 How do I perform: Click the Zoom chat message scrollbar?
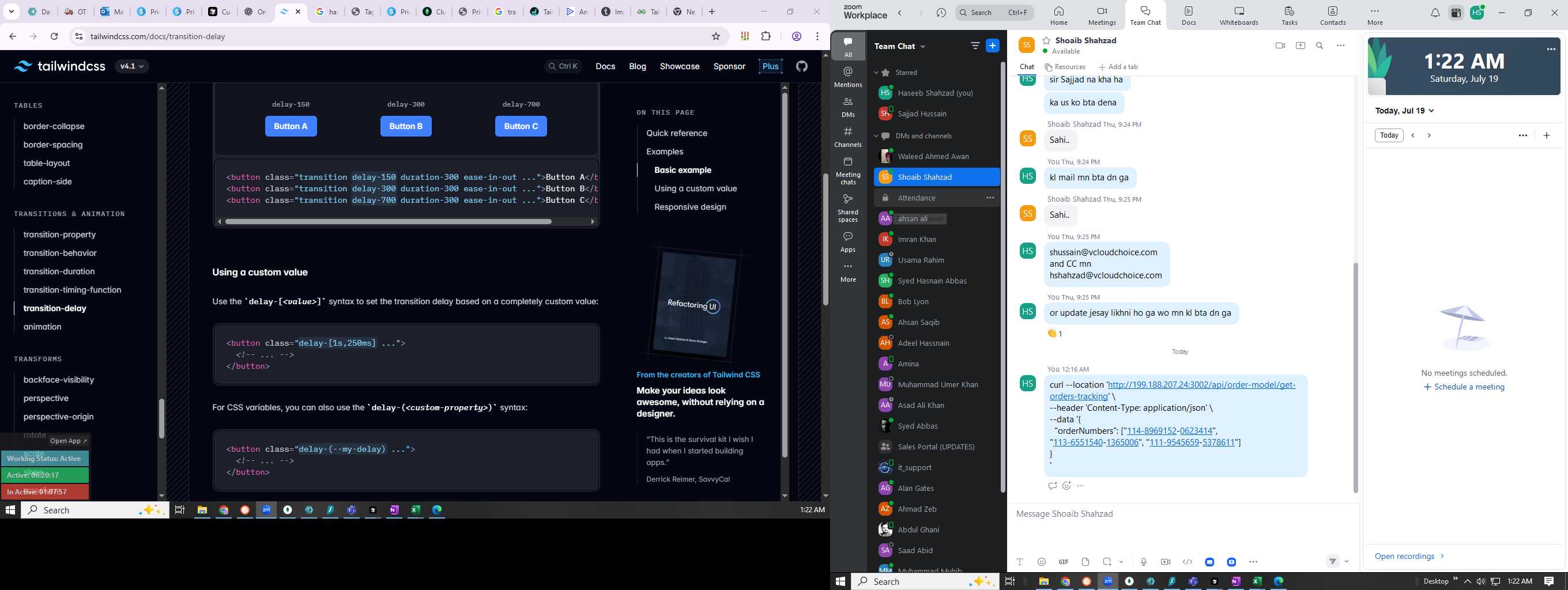1355,377
